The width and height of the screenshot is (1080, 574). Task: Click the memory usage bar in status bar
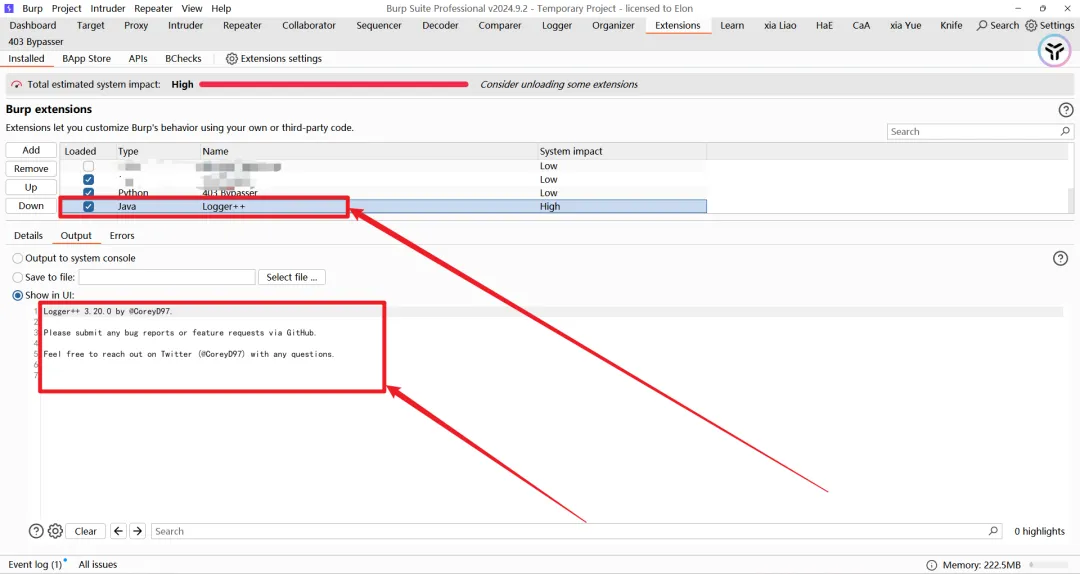pyautogui.click(x=1050, y=565)
